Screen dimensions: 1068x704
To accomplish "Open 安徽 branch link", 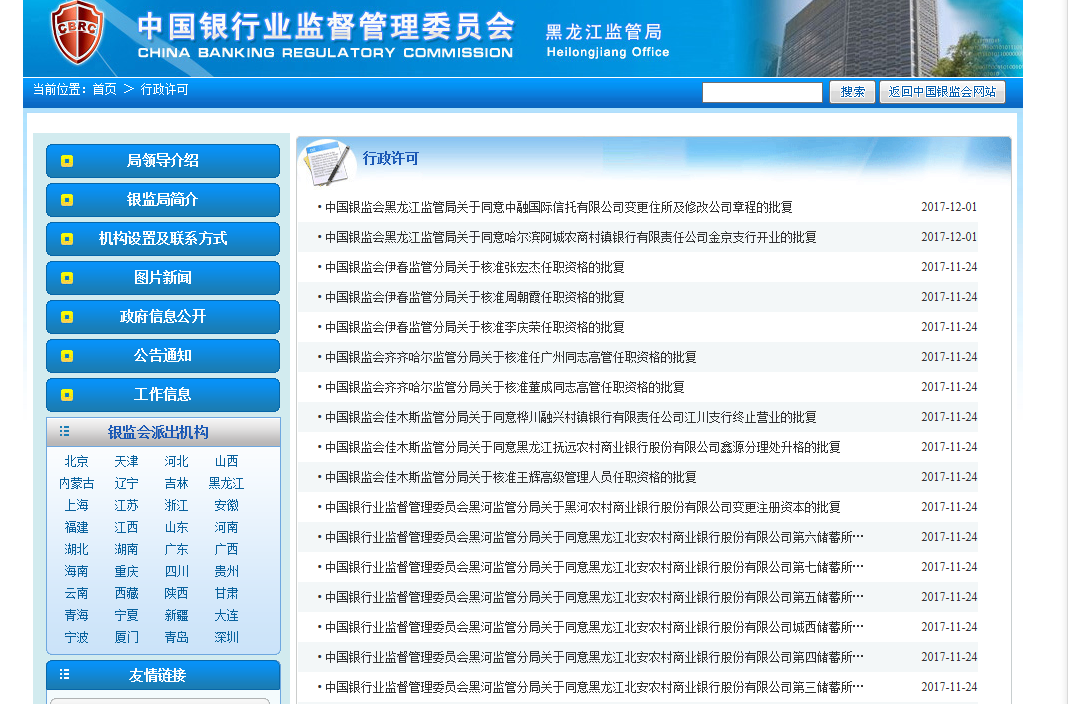I will pyautogui.click(x=226, y=505).
